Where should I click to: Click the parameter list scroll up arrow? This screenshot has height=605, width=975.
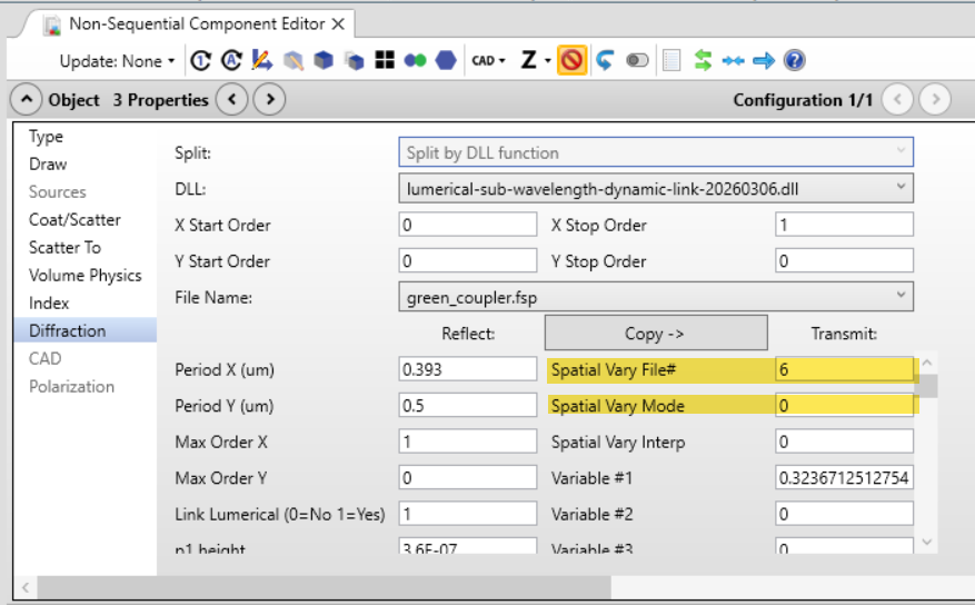pos(927,363)
